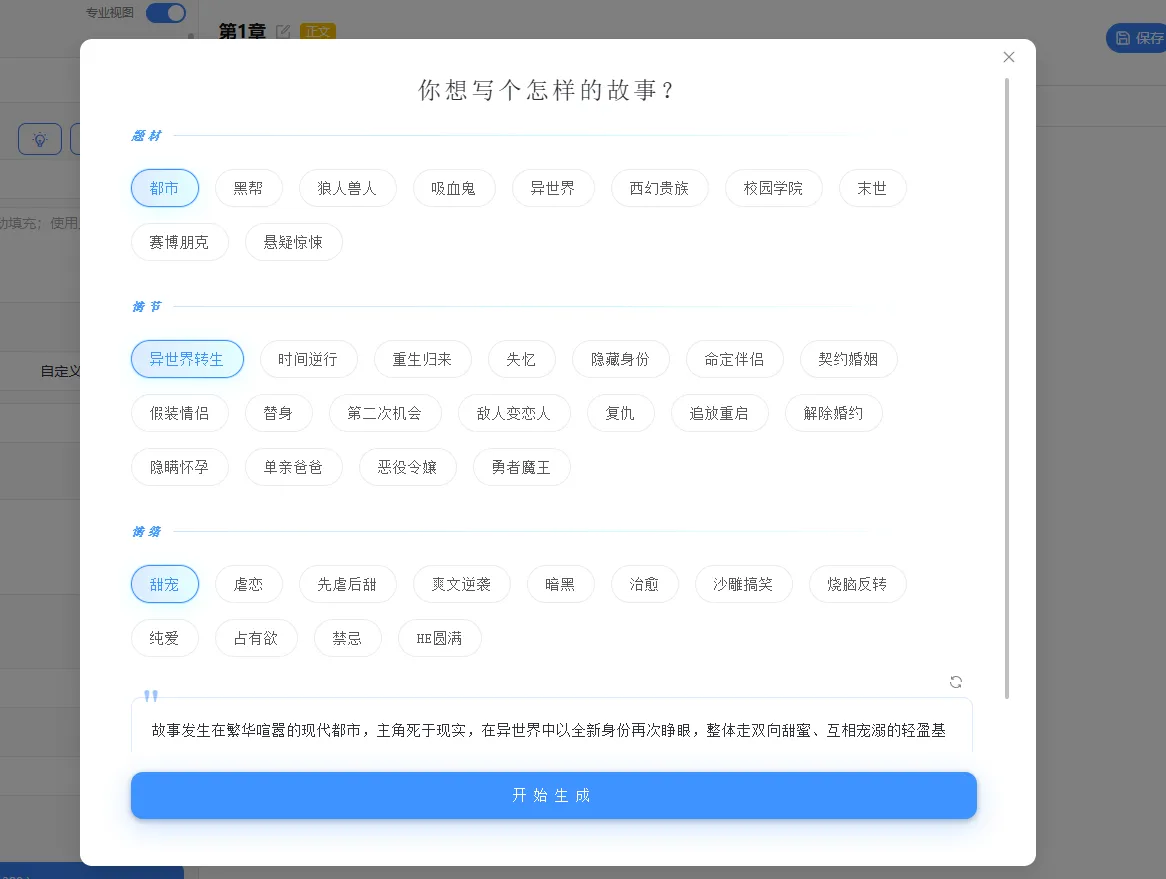Image resolution: width=1166 pixels, height=879 pixels.
Task: Select the 第二次机会 plot tag
Action: click(384, 413)
